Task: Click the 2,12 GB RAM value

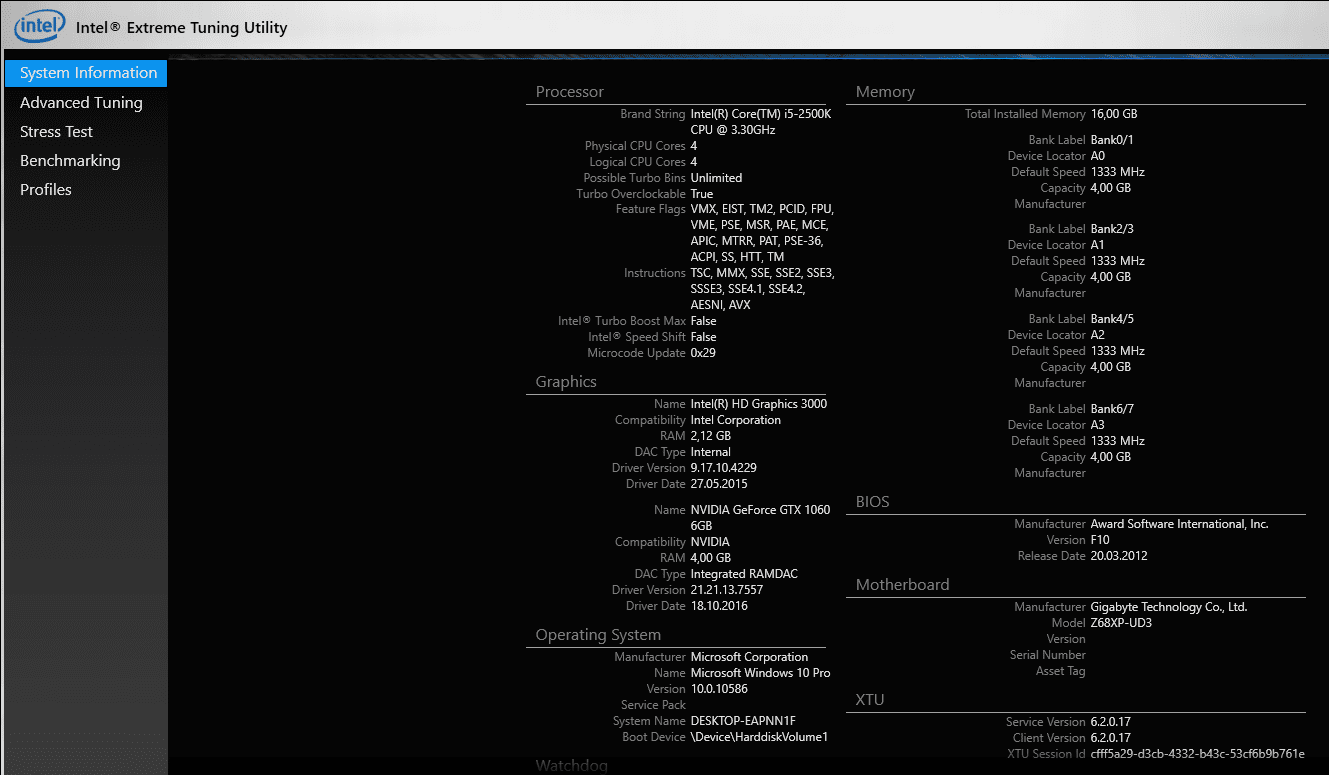Action: [711, 436]
